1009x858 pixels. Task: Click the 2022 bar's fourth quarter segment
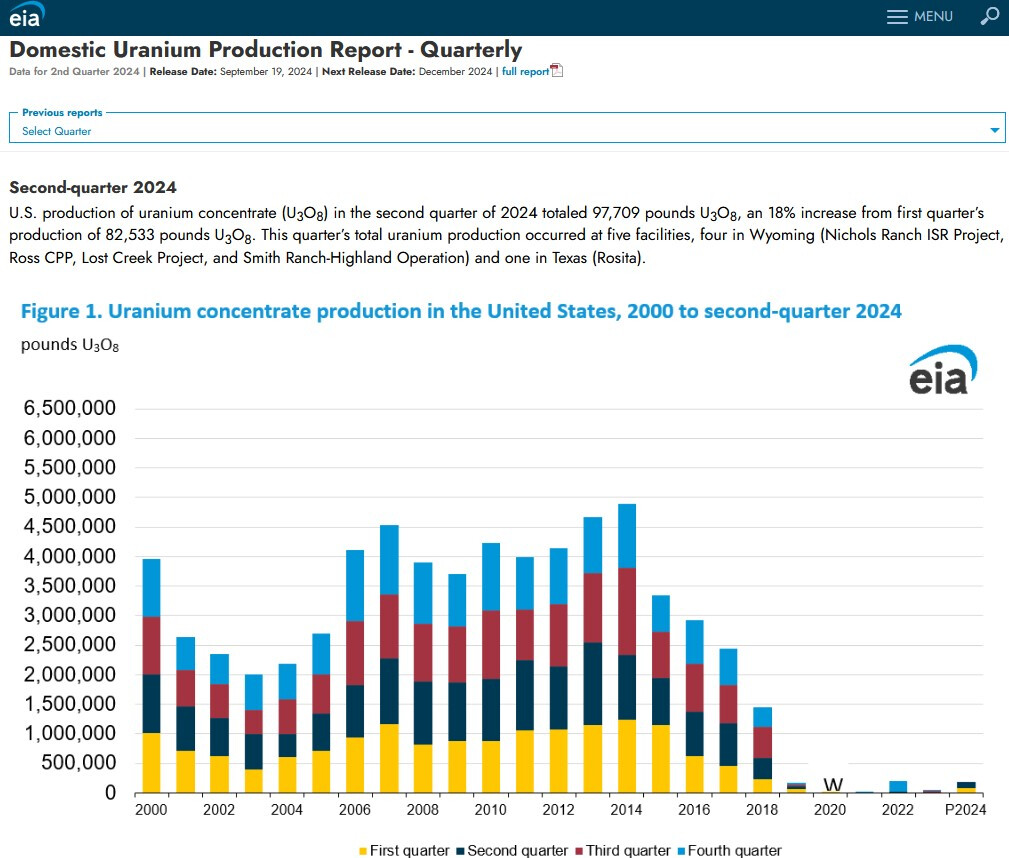coord(898,786)
